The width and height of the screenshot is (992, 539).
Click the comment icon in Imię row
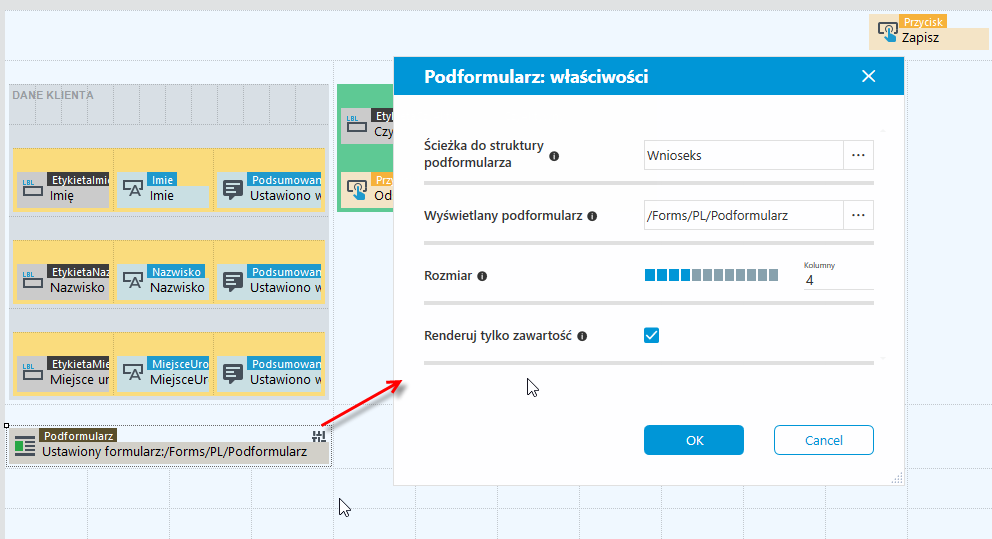click(x=233, y=189)
